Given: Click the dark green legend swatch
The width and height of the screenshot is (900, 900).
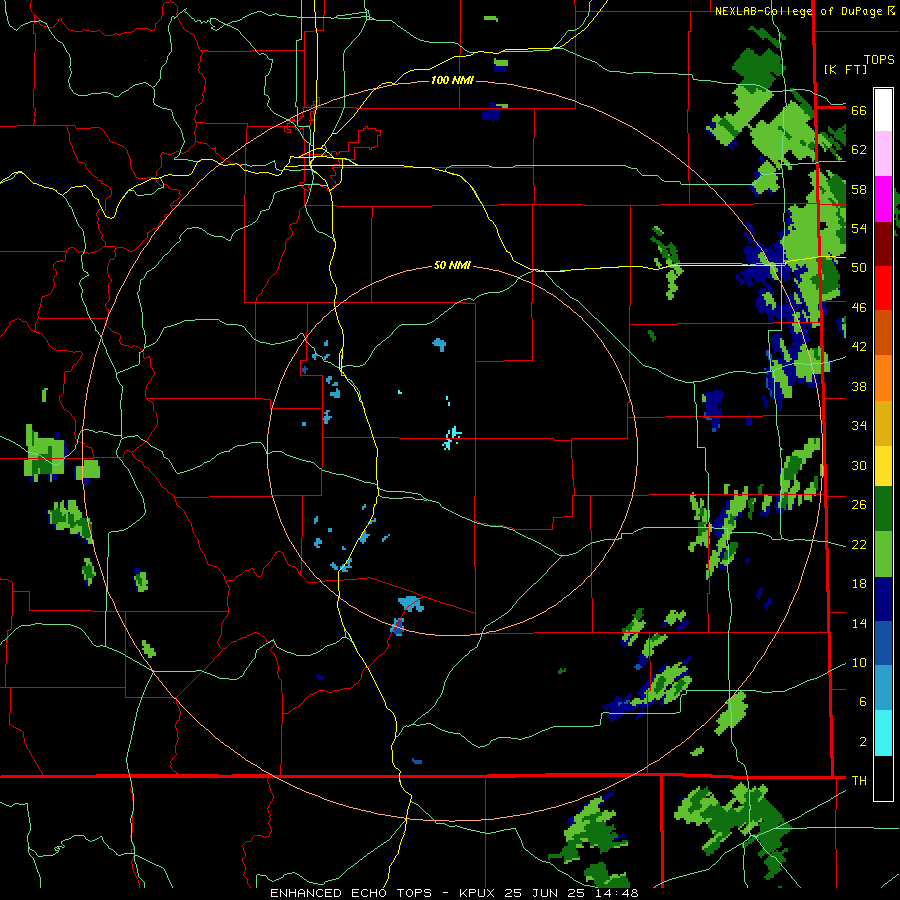Looking at the screenshot, I should coord(883,509).
